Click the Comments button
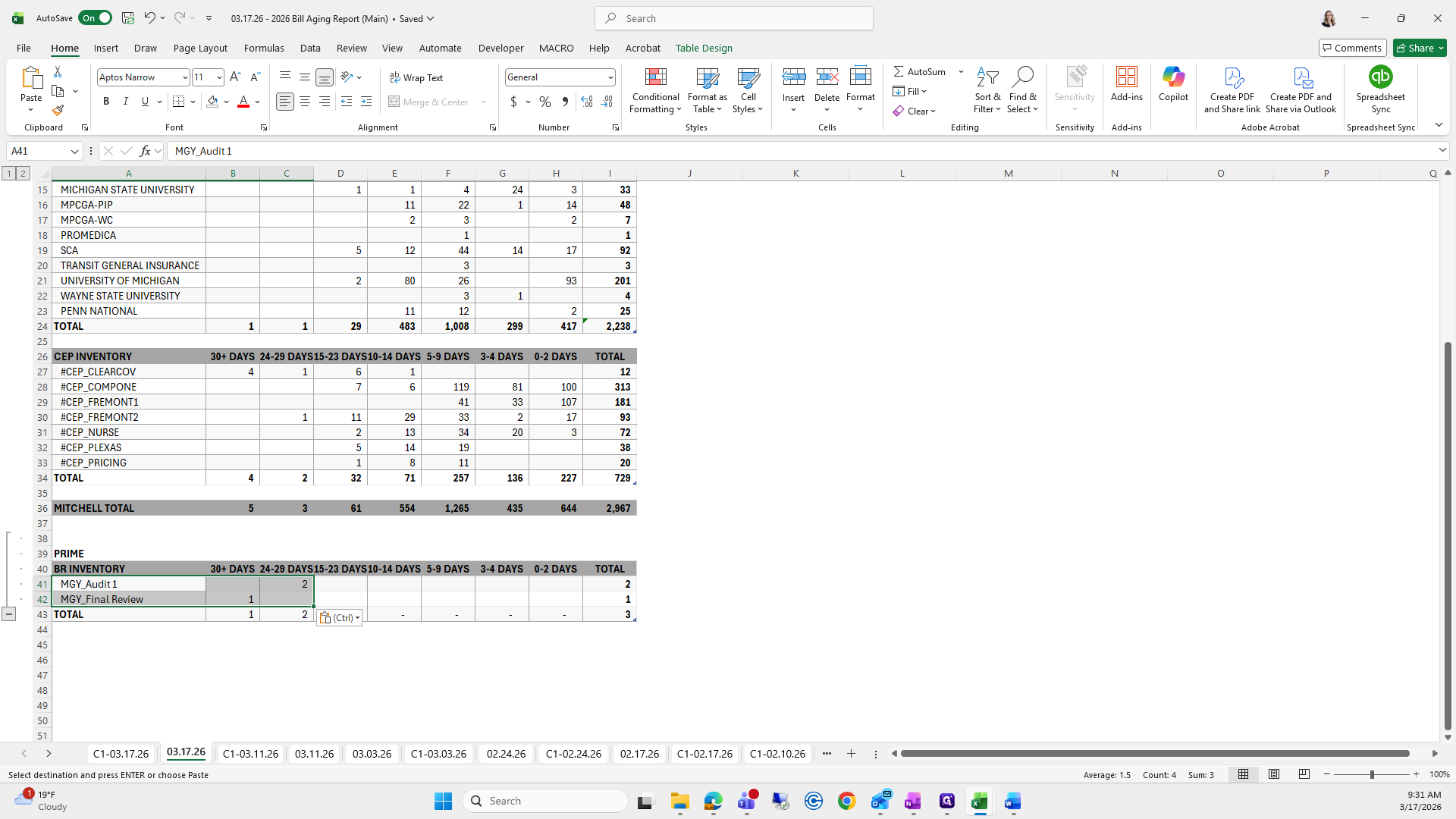The height and width of the screenshot is (819, 1456). click(1353, 48)
